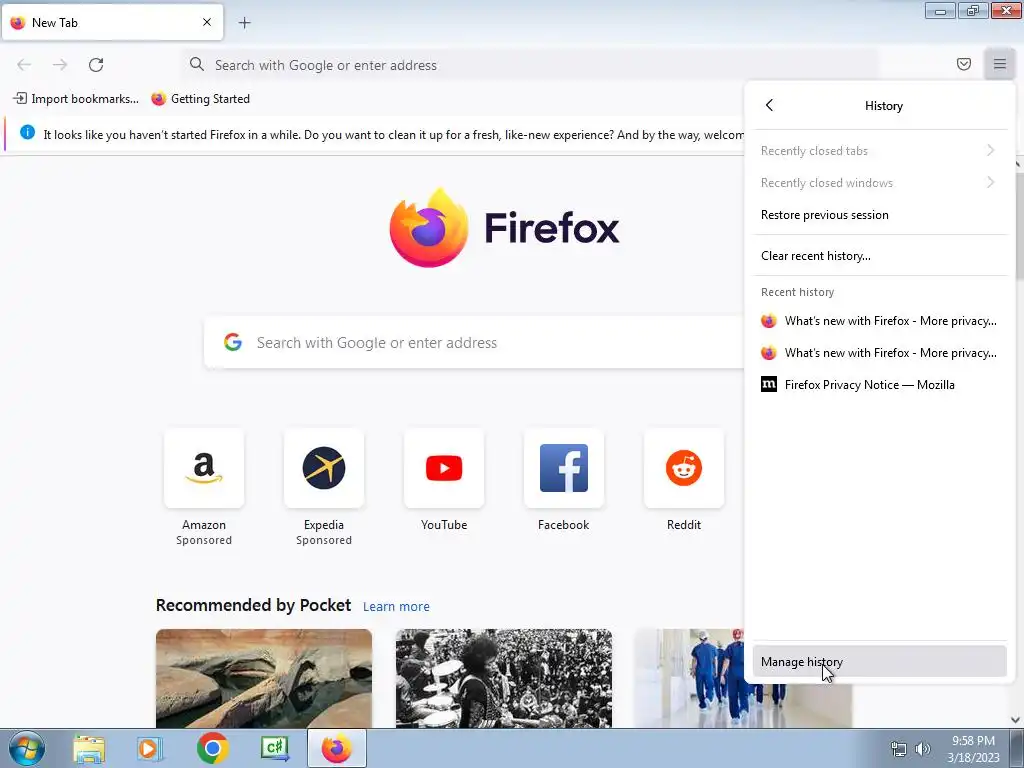Viewport: 1024px width, 768px height.
Task: Open the hospital corridor Pocket story thumbnail
Action: tap(689, 678)
